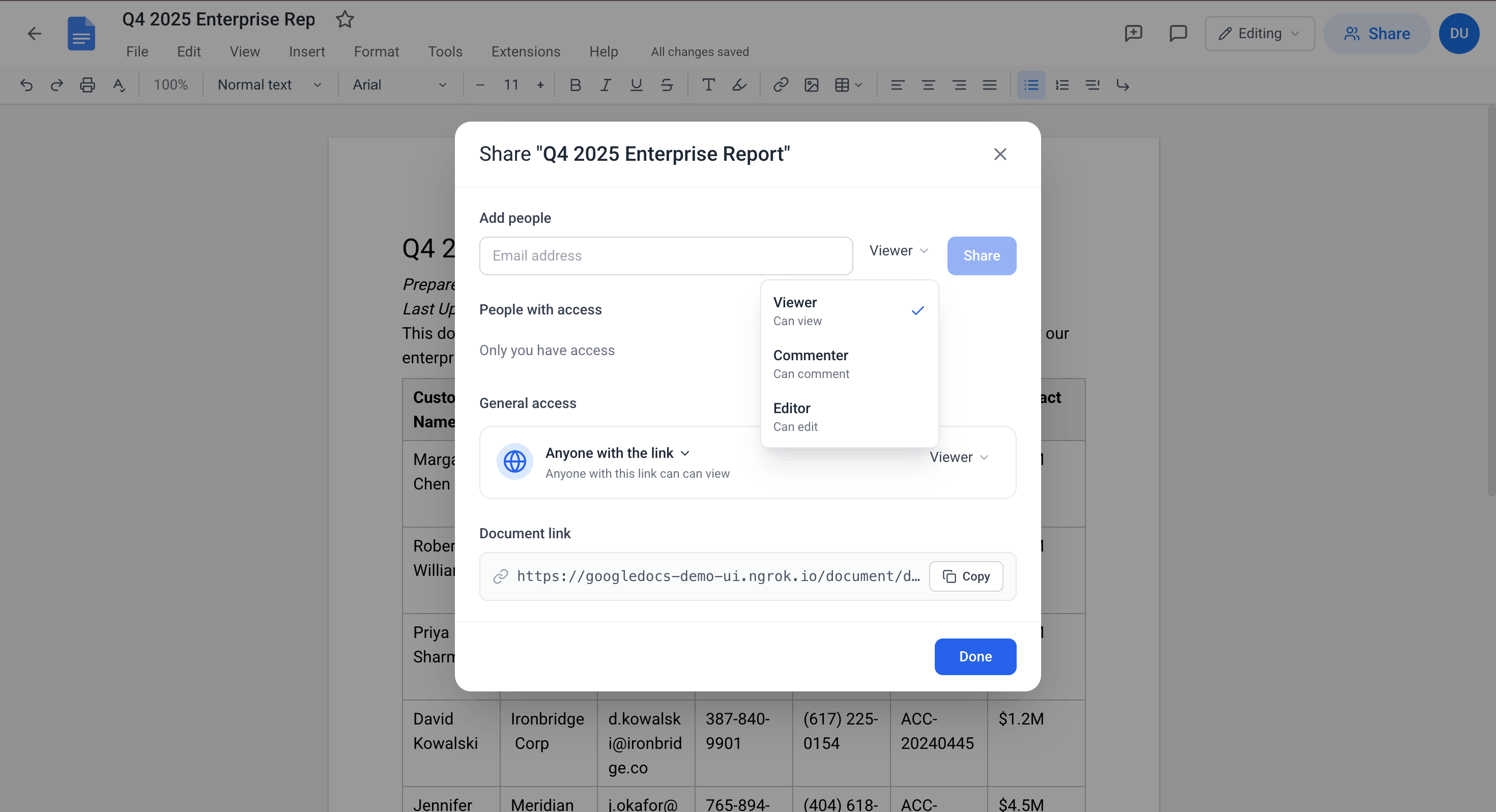This screenshot has height=812, width=1496.
Task: Open the Insert menu
Action: [307, 52]
